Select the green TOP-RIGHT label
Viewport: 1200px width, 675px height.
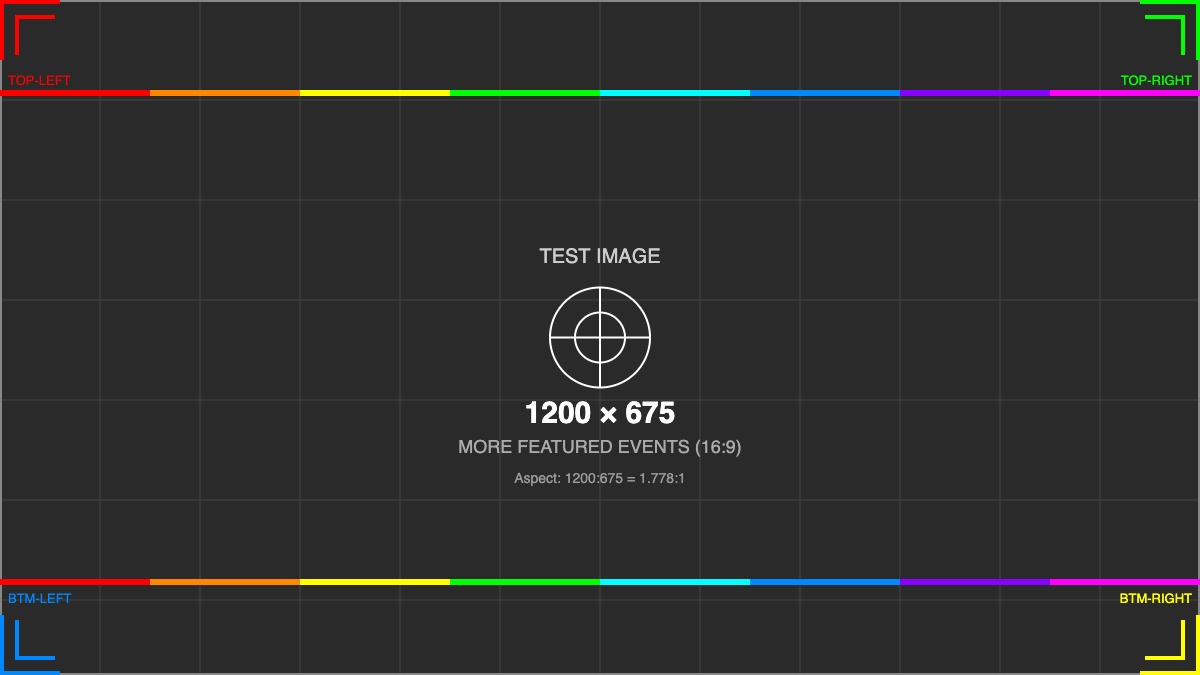(x=1156, y=80)
